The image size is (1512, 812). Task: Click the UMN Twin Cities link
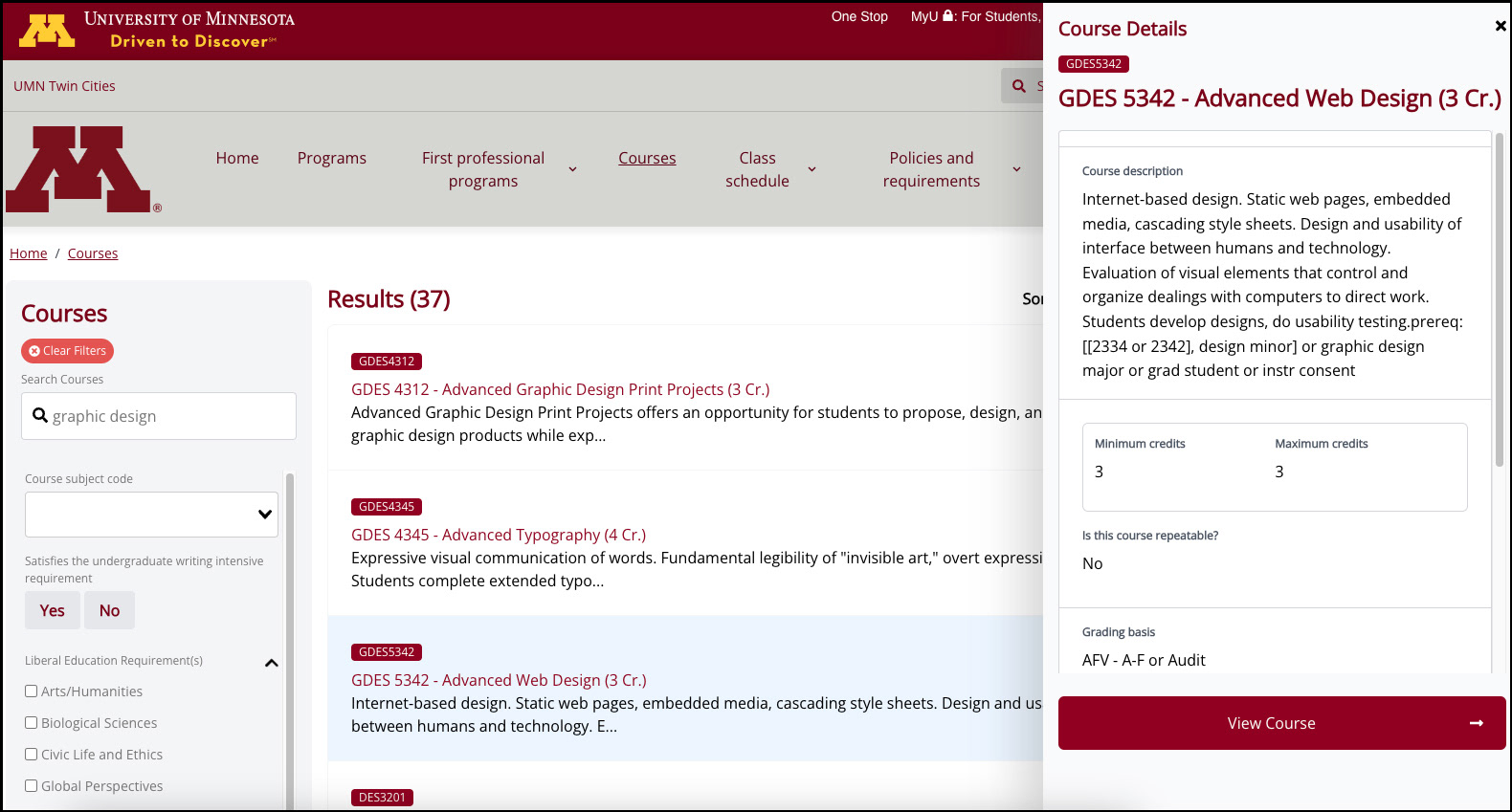coord(64,86)
